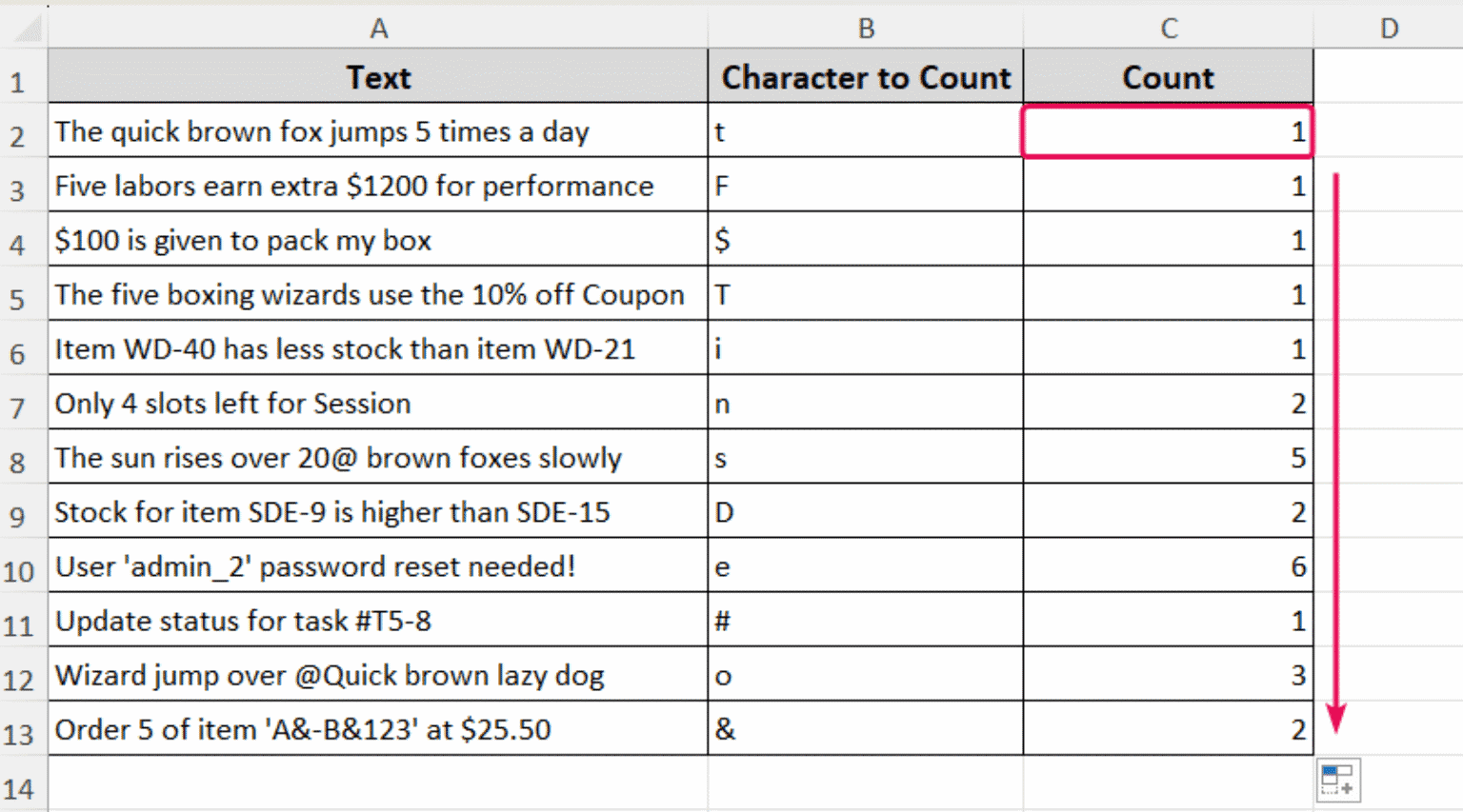Select the cell with count value 6
The height and width of the screenshot is (812, 1463).
[1168, 566]
